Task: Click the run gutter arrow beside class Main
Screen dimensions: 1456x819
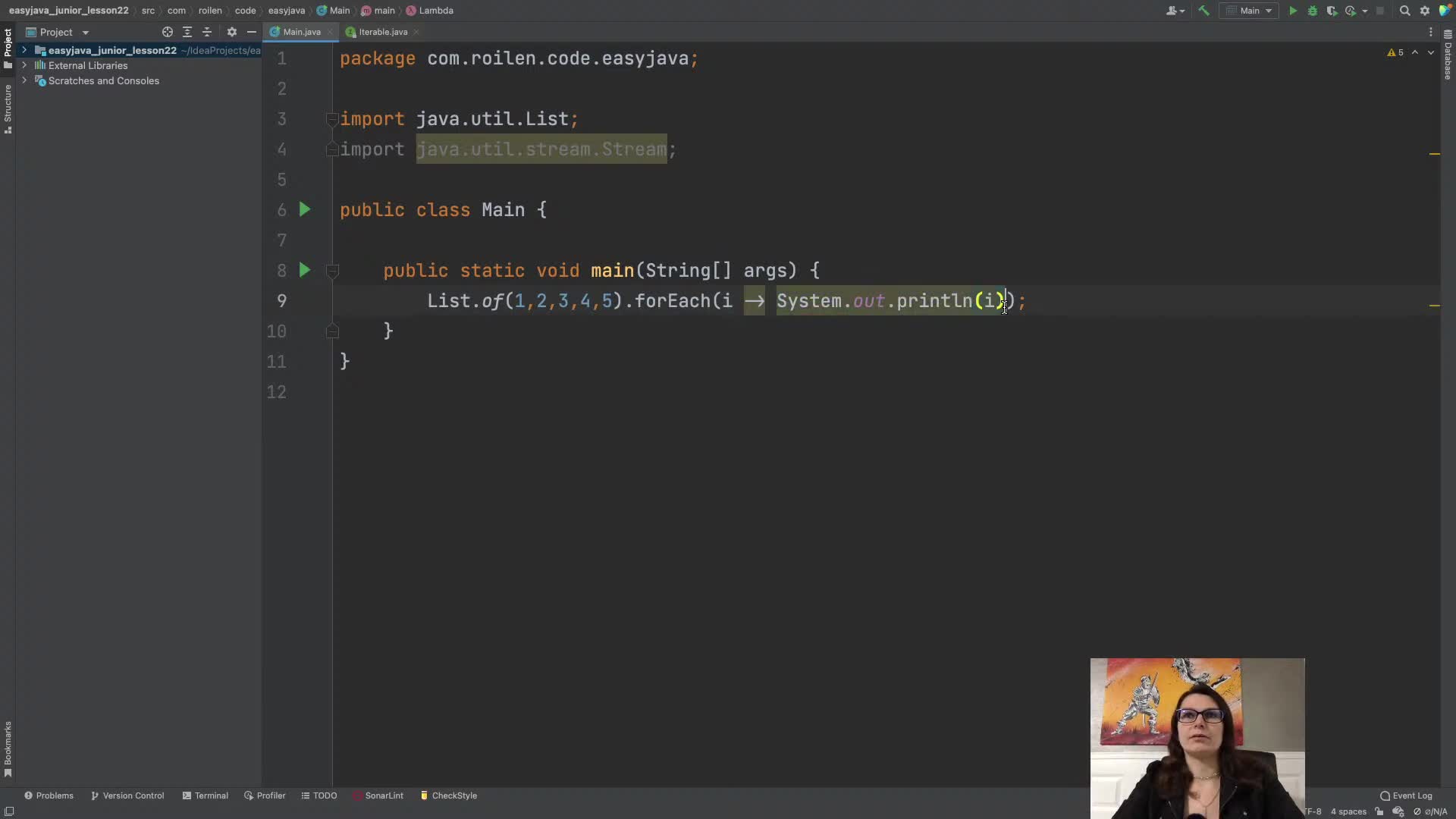Action: click(x=305, y=209)
